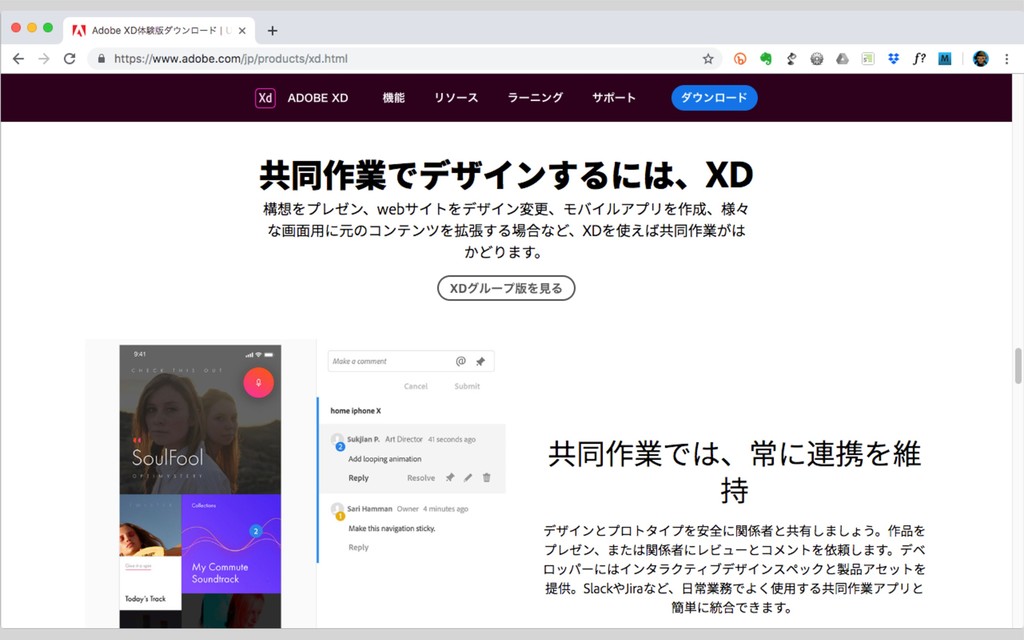Click the browser forward arrow
The image size is (1024, 640).
coord(44,59)
